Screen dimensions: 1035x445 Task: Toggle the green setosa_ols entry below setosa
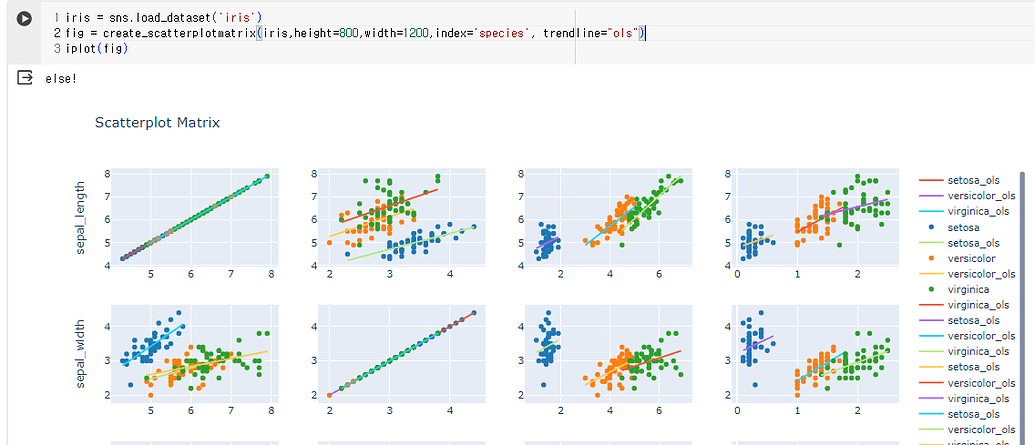pos(955,242)
